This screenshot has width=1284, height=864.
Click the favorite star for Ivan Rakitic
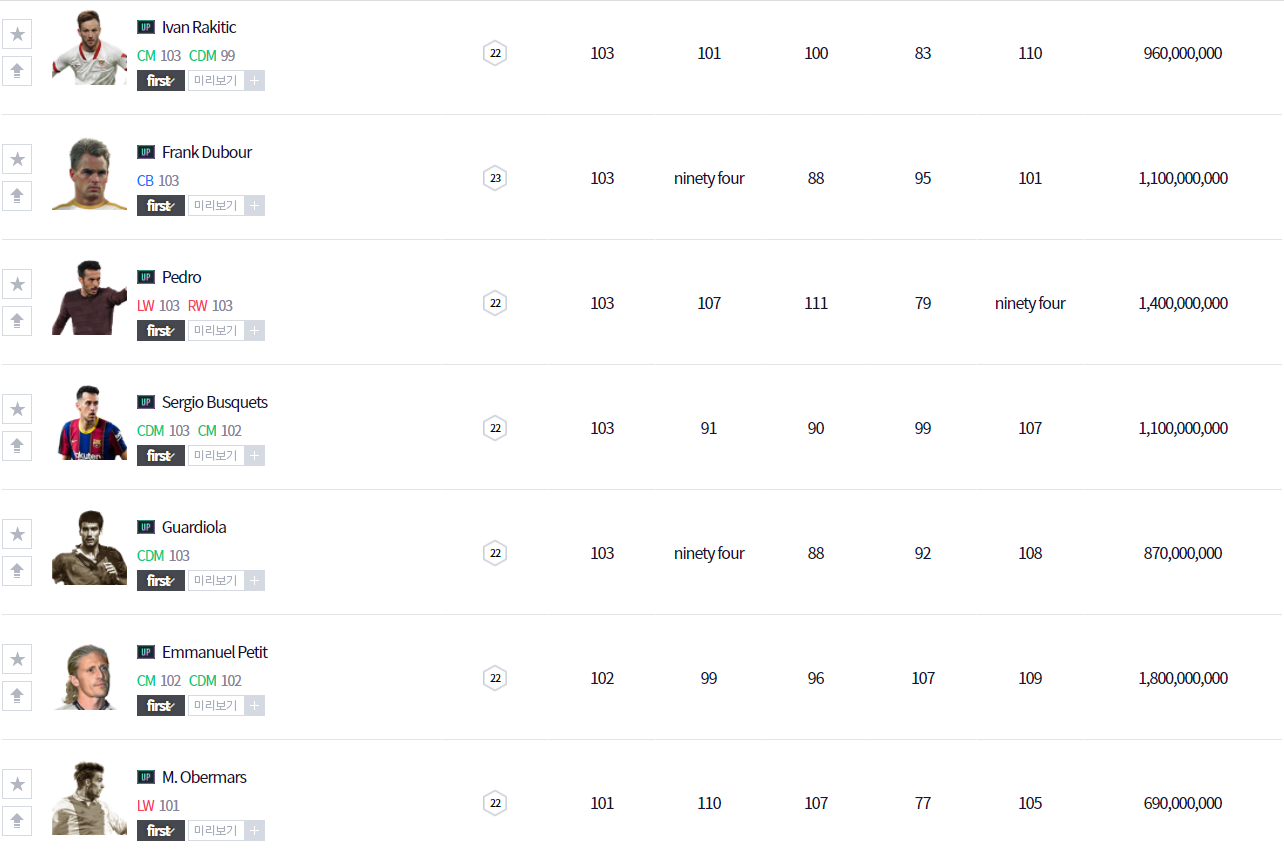pos(17,34)
